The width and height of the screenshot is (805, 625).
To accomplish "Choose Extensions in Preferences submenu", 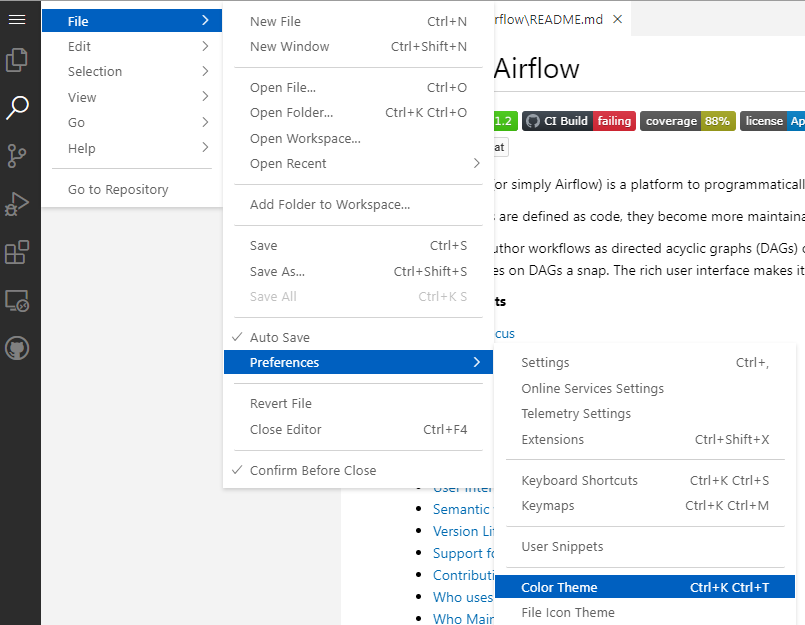I will [x=645, y=440].
